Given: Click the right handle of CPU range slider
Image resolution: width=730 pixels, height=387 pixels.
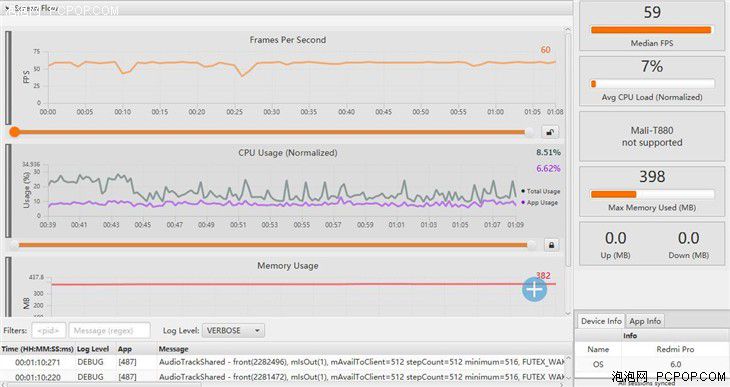Looking at the screenshot, I should coord(531,245).
